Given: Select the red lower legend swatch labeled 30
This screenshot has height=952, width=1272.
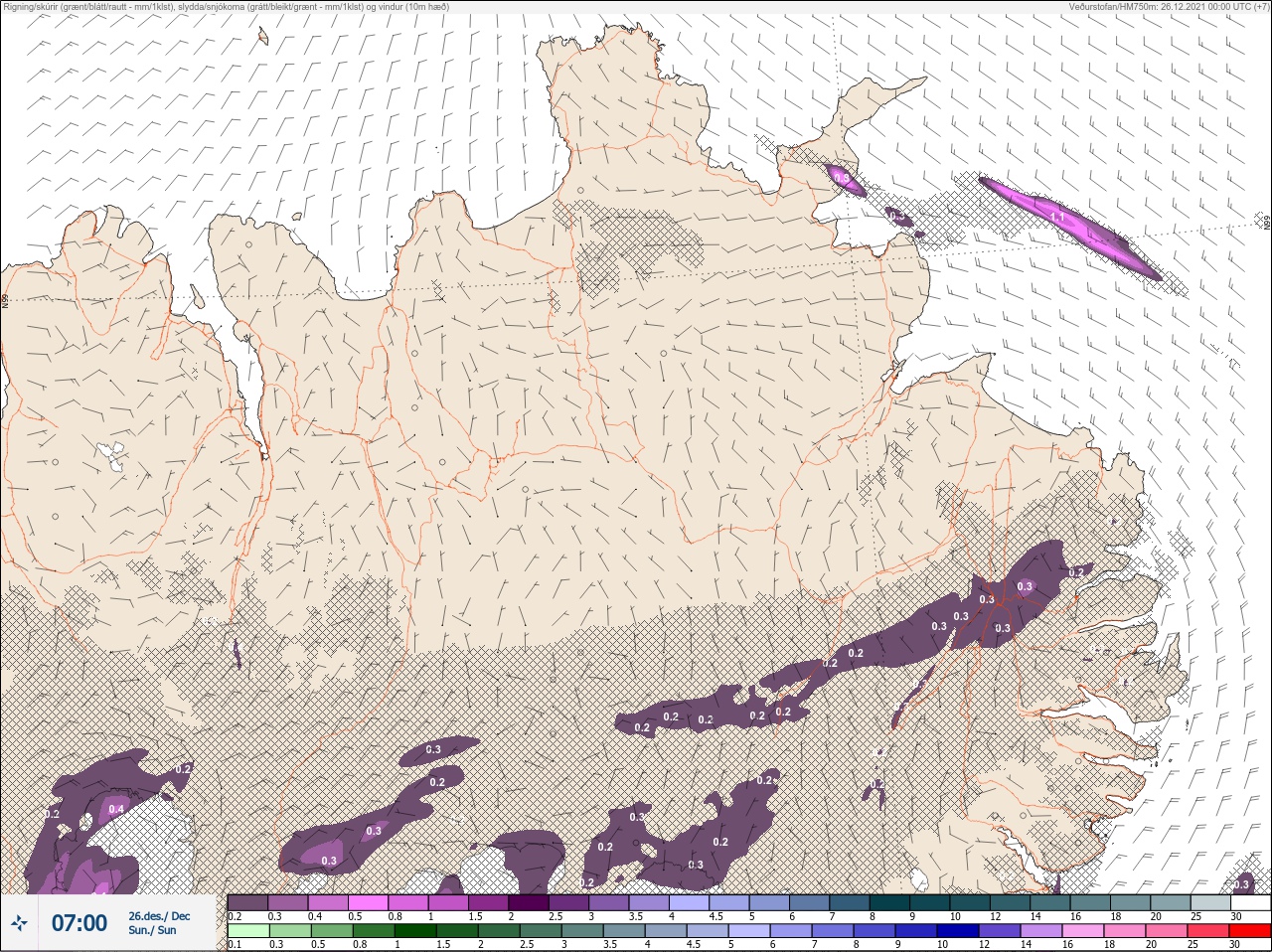Looking at the screenshot, I should [x=1250, y=931].
